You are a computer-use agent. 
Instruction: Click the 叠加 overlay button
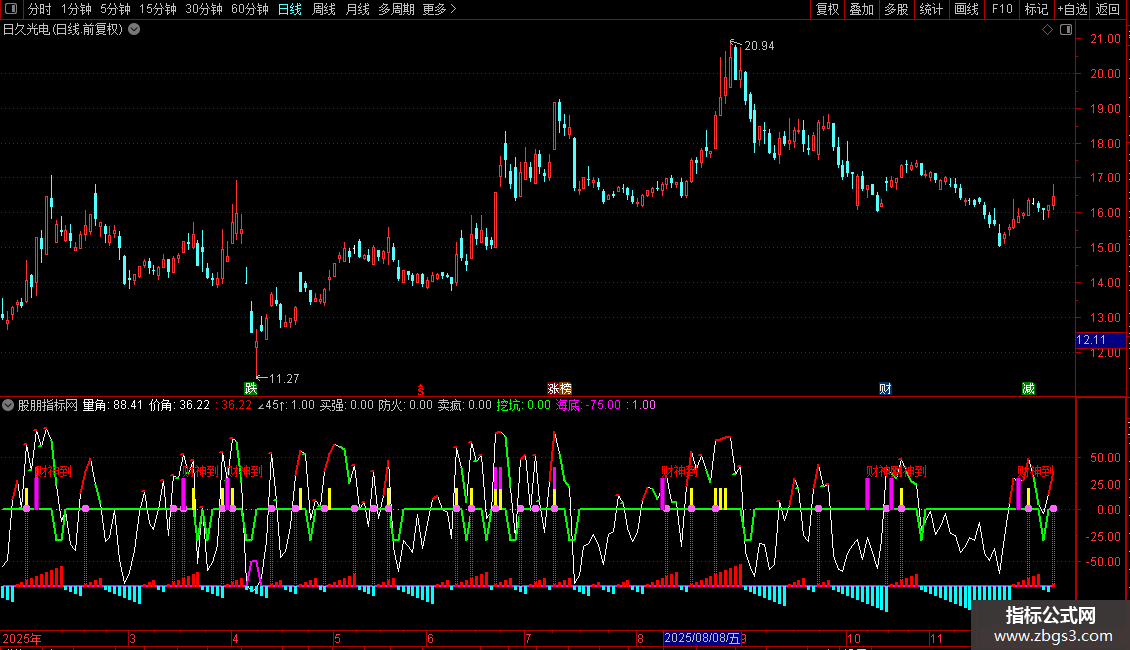(x=861, y=9)
